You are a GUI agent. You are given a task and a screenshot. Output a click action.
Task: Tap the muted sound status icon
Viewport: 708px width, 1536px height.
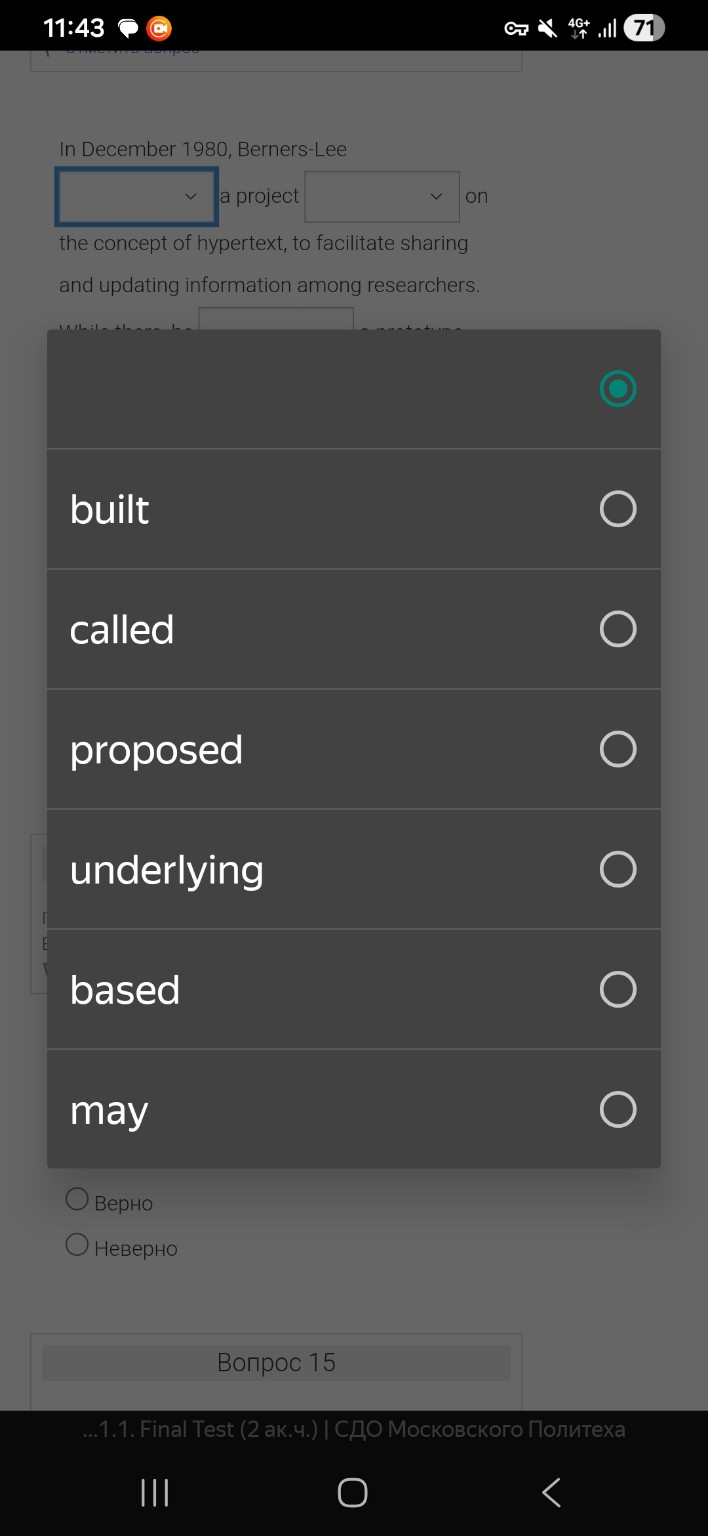[x=547, y=28]
